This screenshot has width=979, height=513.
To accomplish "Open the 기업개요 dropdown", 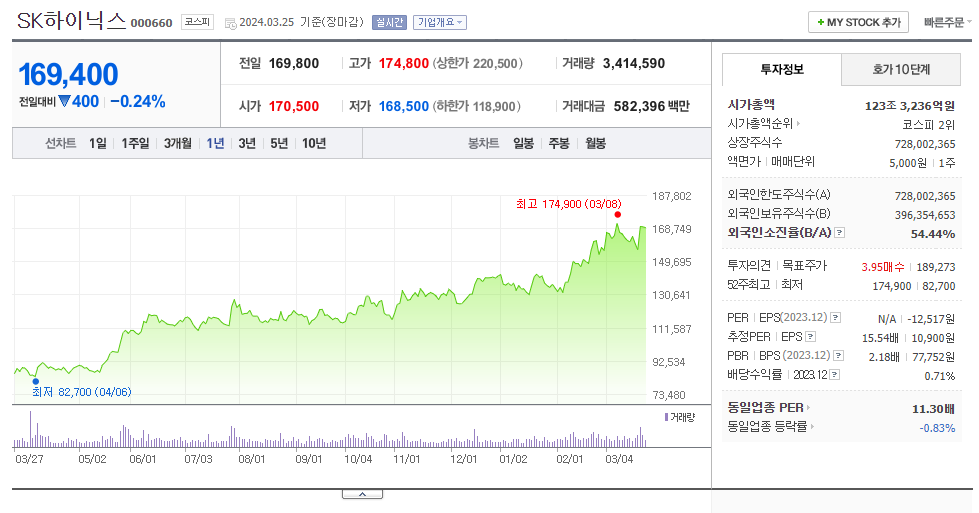I will pos(440,22).
